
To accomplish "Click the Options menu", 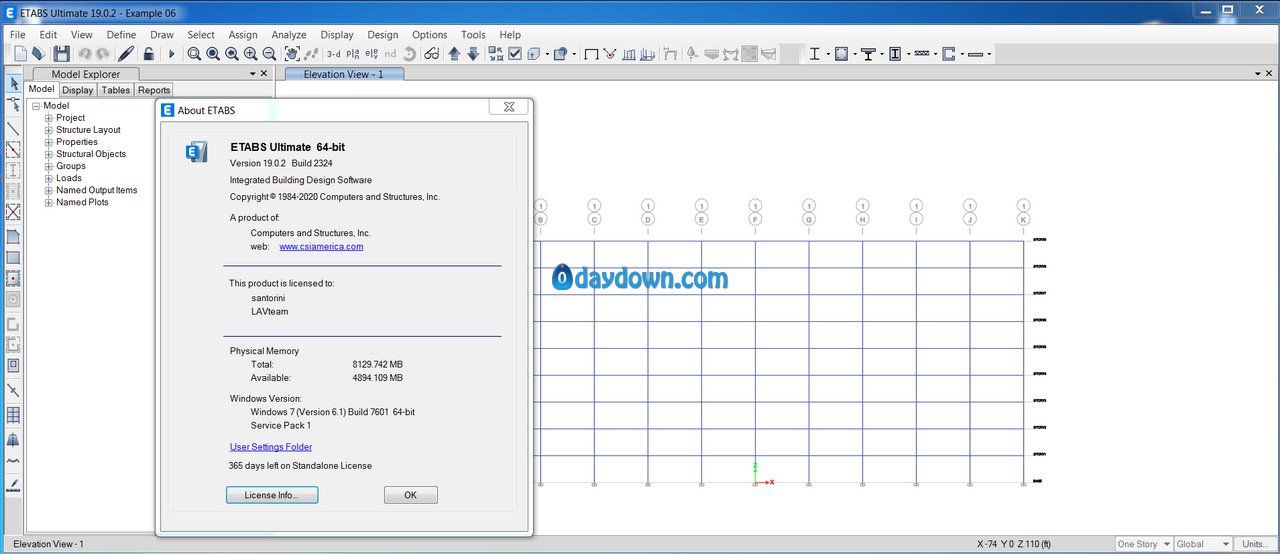I will 430,34.
